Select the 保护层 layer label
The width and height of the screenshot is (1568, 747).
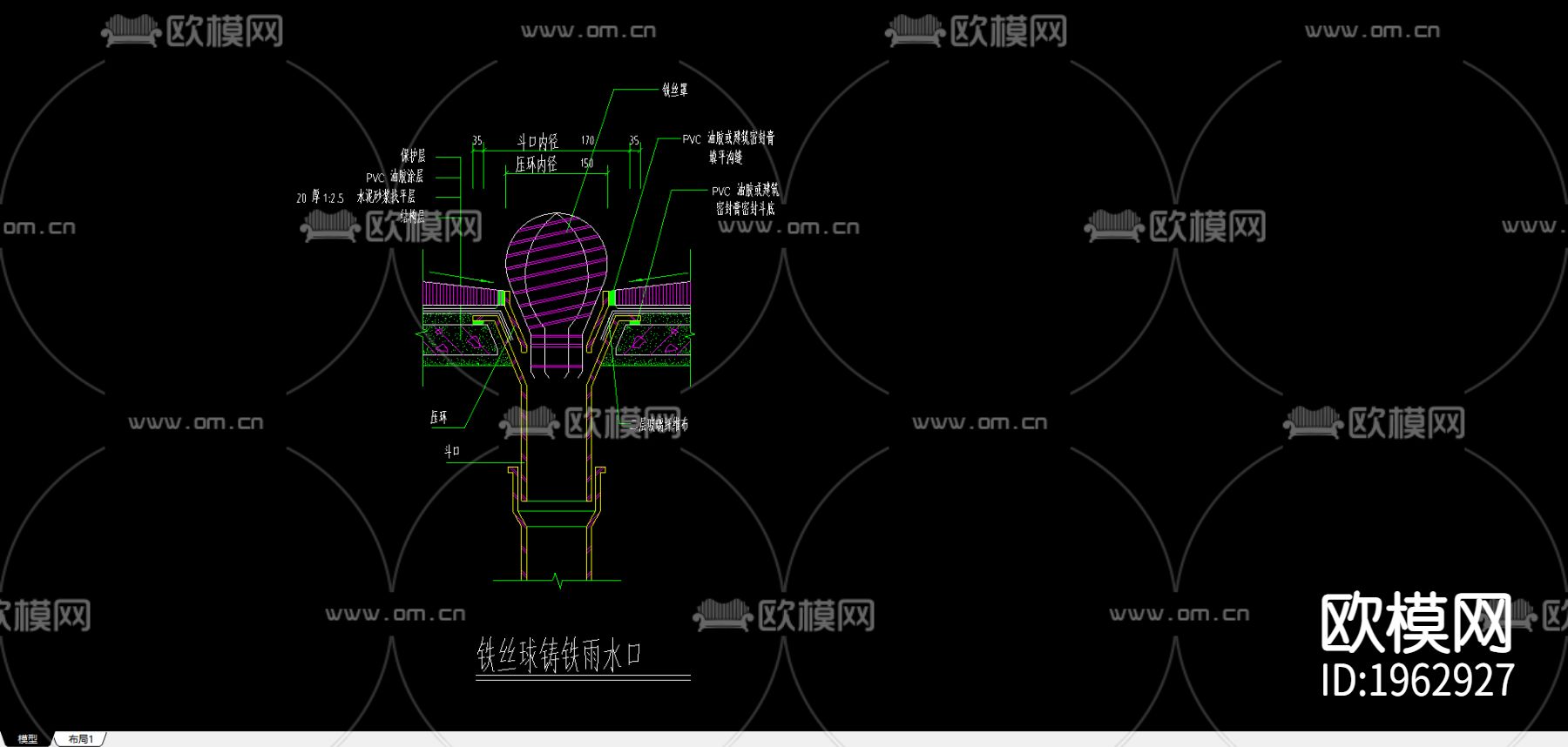click(x=413, y=156)
